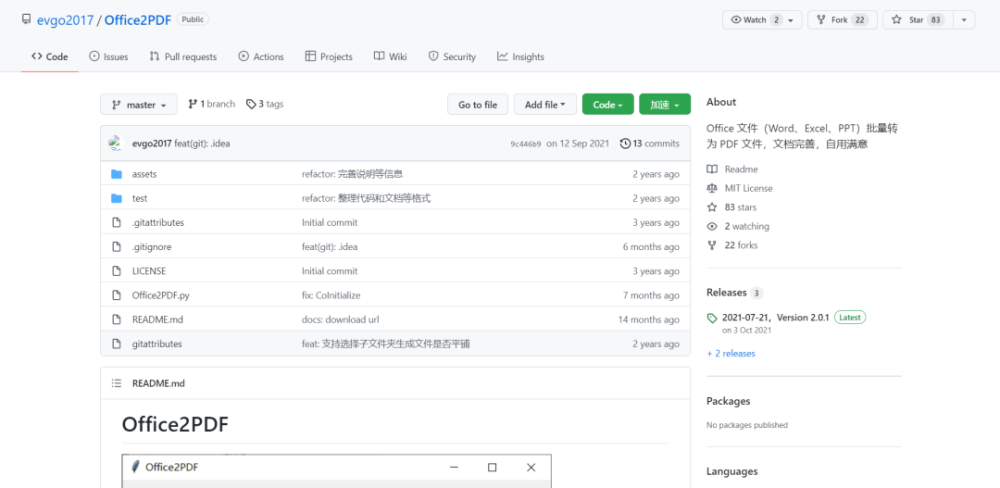This screenshot has width=1000, height=488.
Task: Open the Office2PDF.py file
Action: pos(161,295)
